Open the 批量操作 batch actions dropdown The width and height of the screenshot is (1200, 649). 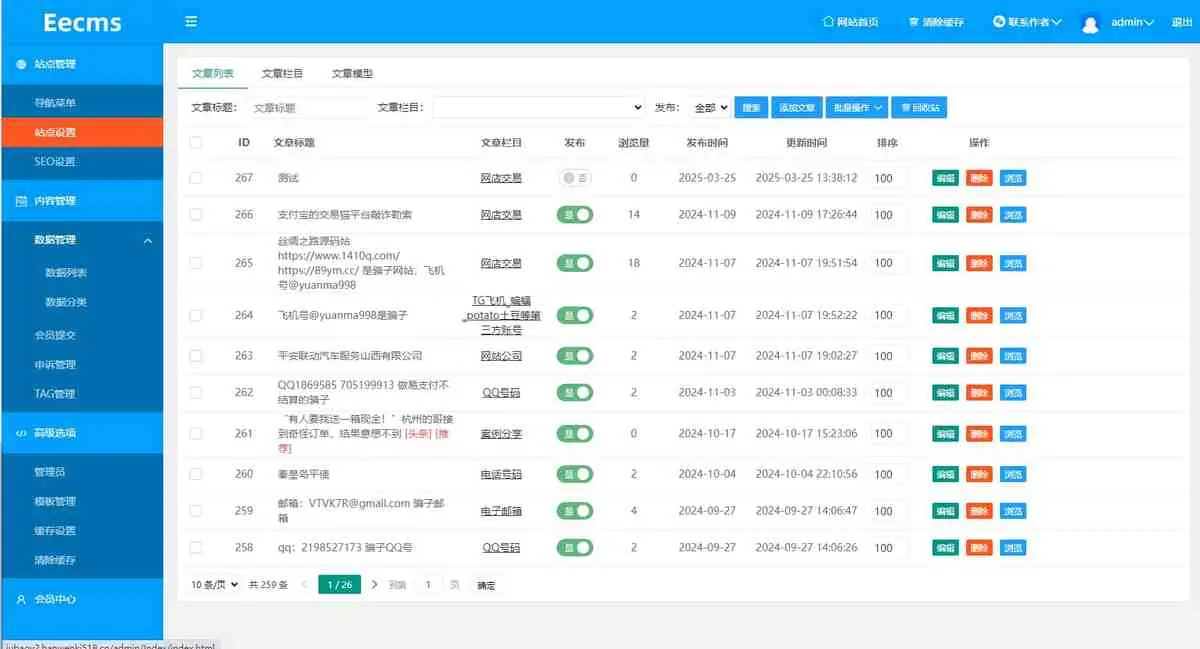tap(858, 107)
